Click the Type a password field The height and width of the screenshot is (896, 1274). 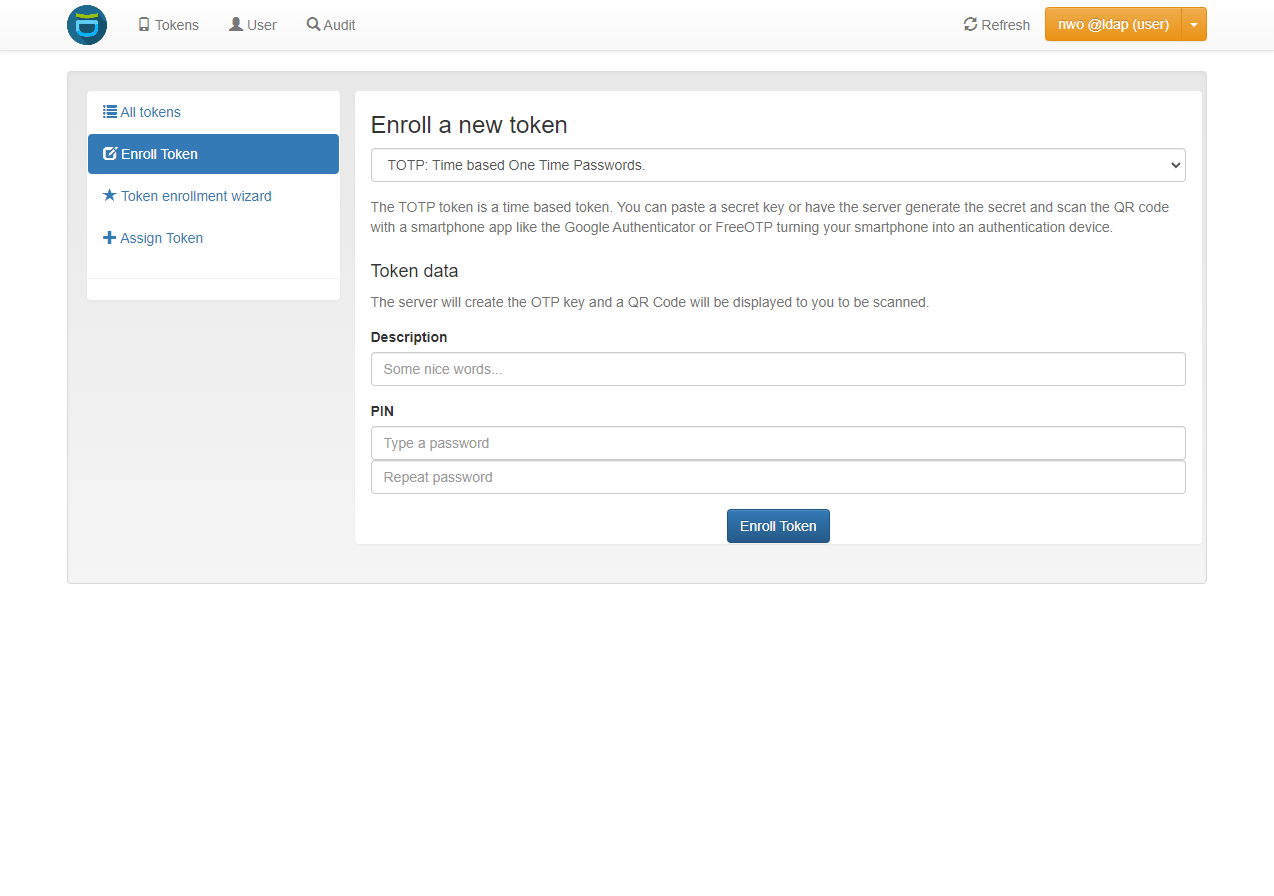pos(777,443)
